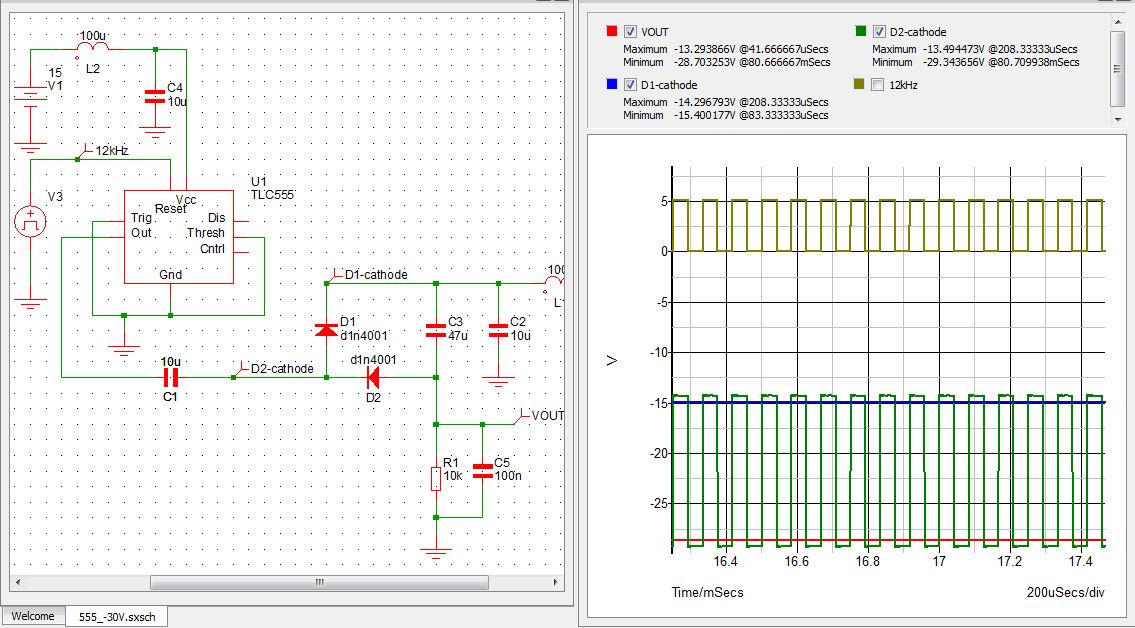Click the V1 battery voltage source
Viewport: 1135px width, 628px height.
pos(31,98)
